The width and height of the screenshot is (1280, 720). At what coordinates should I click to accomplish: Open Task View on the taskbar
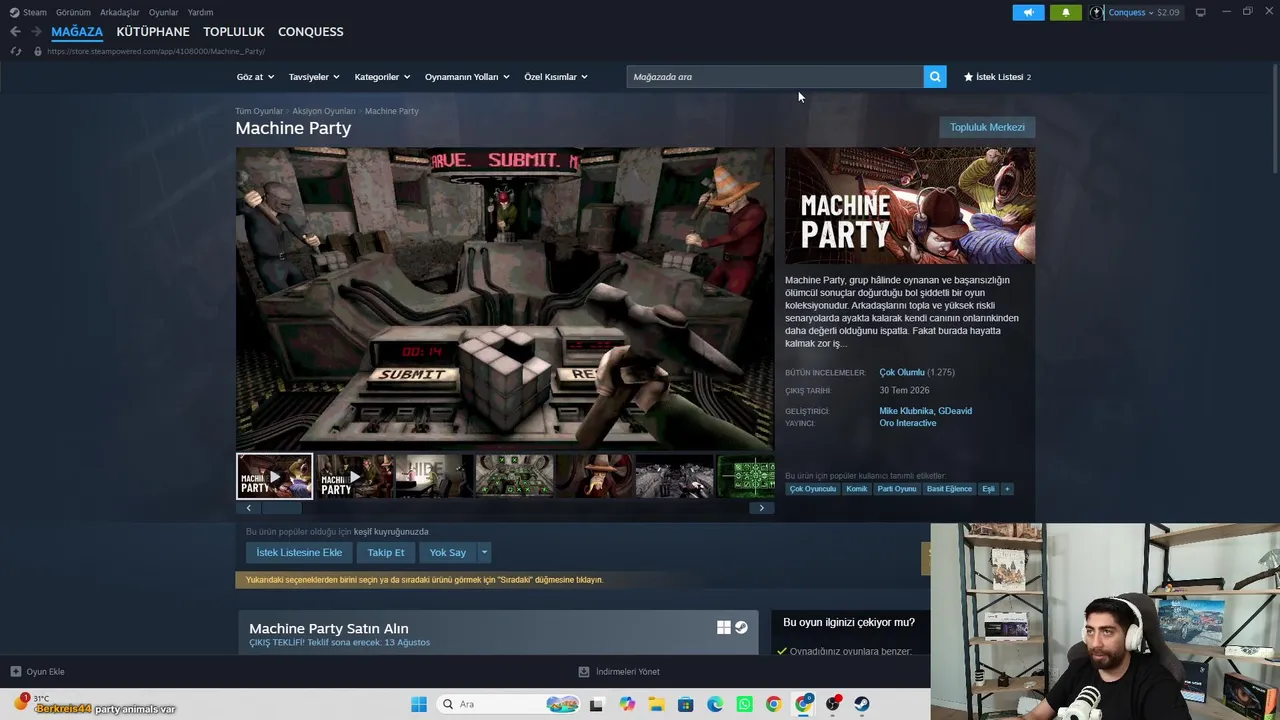(597, 704)
